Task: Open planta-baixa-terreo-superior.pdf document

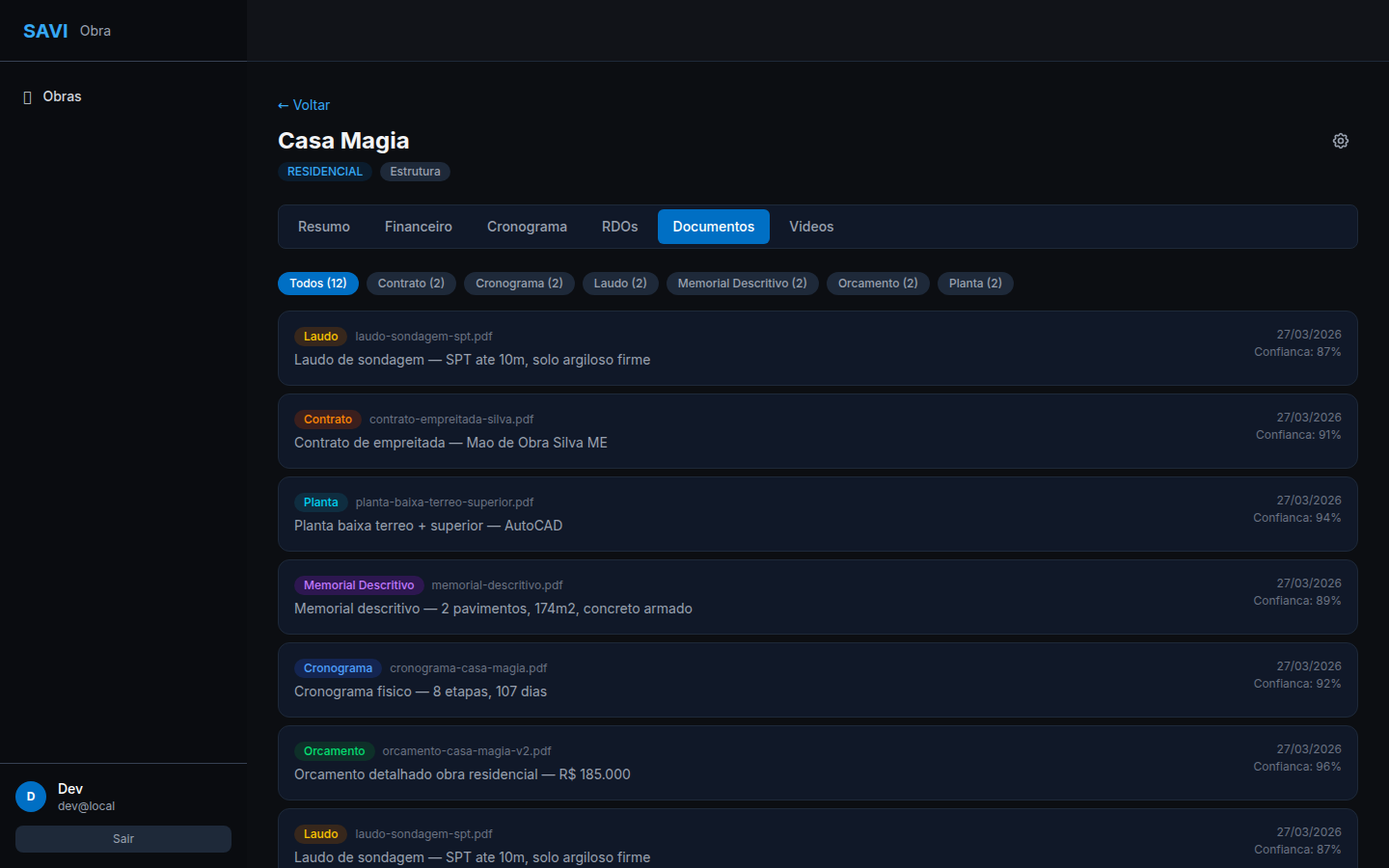Action: pos(817,514)
